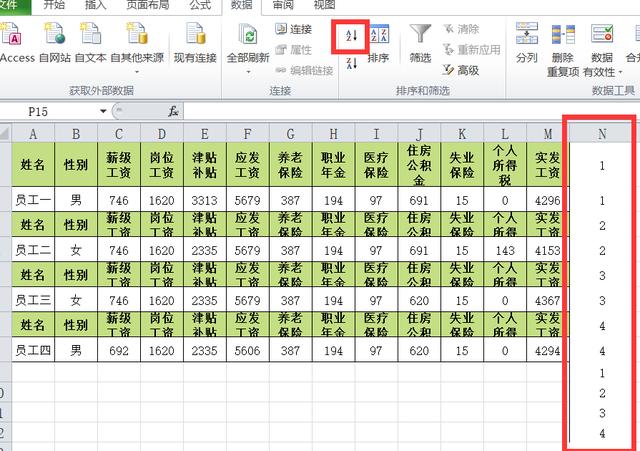The image size is (640, 451).
Task: Select column B header
Action: pyautogui.click(x=76, y=133)
